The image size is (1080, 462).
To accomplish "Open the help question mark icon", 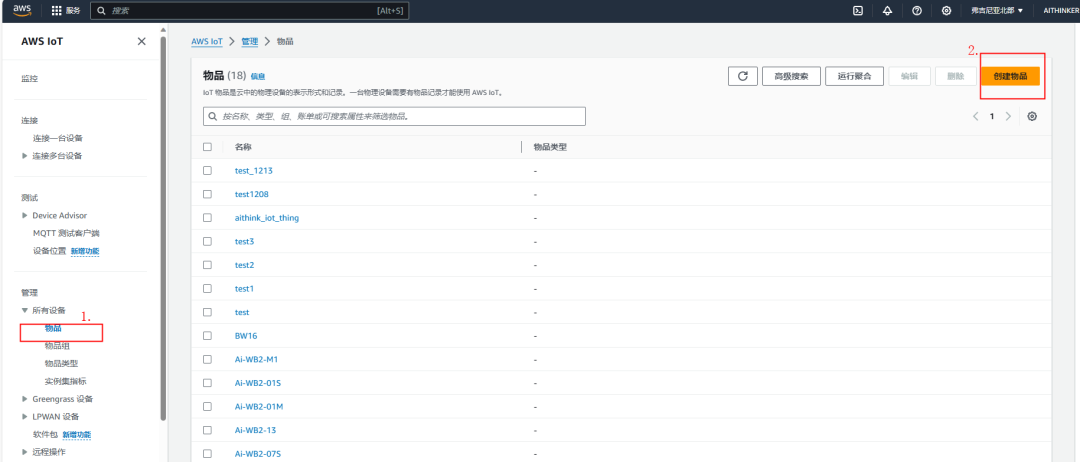I will 917,10.
